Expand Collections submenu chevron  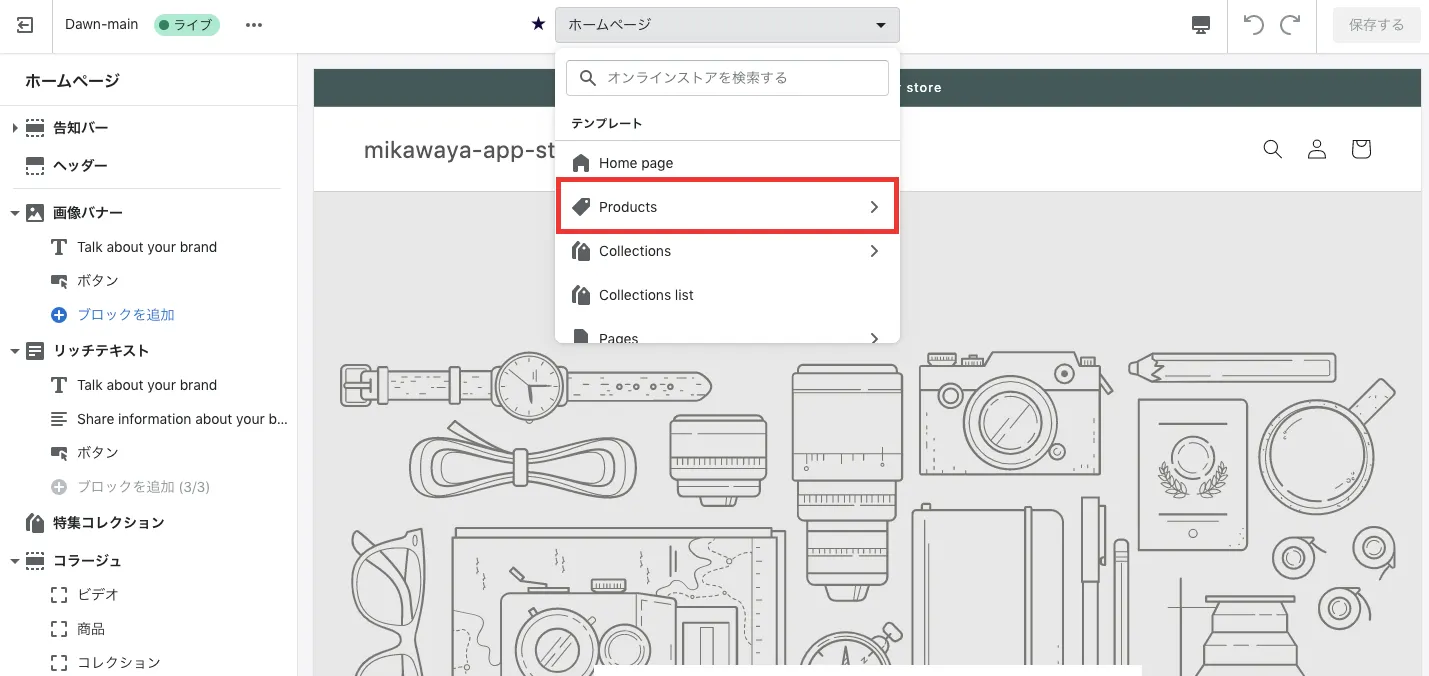click(x=874, y=251)
